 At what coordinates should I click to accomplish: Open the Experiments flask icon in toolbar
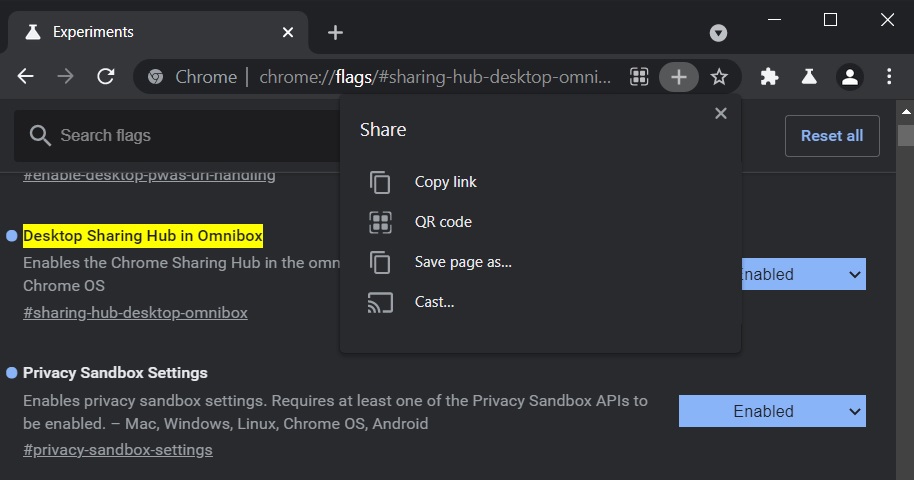coord(809,77)
